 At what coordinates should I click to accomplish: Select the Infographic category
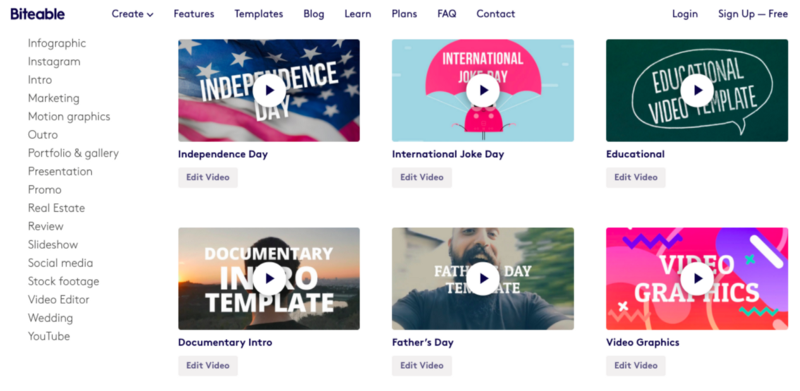[x=57, y=43]
